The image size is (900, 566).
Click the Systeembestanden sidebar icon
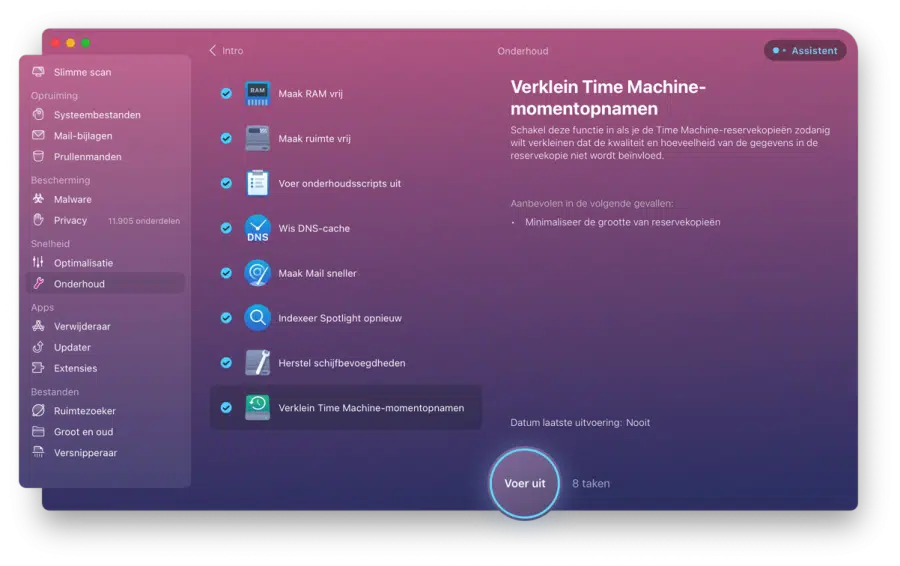pyautogui.click(x=38, y=114)
